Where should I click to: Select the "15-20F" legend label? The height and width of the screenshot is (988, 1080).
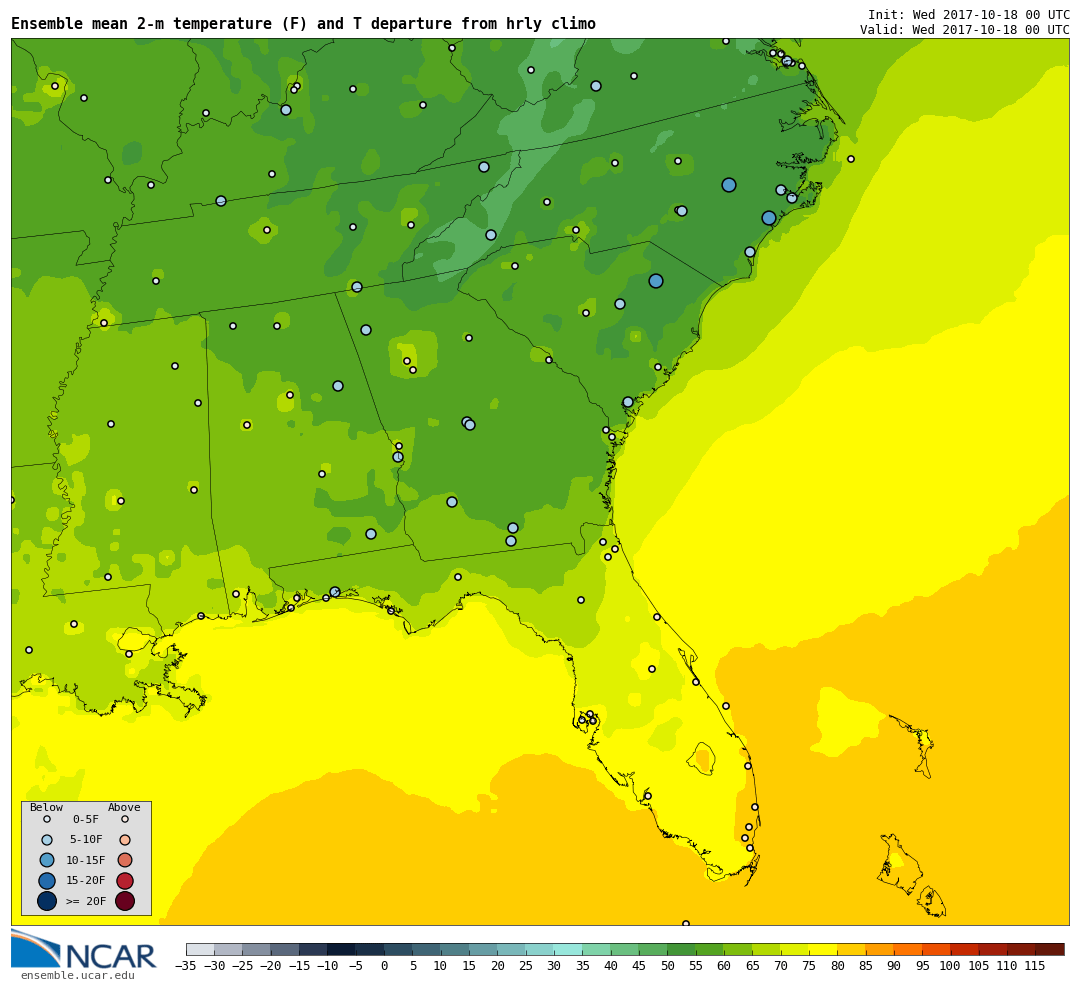pos(86,881)
